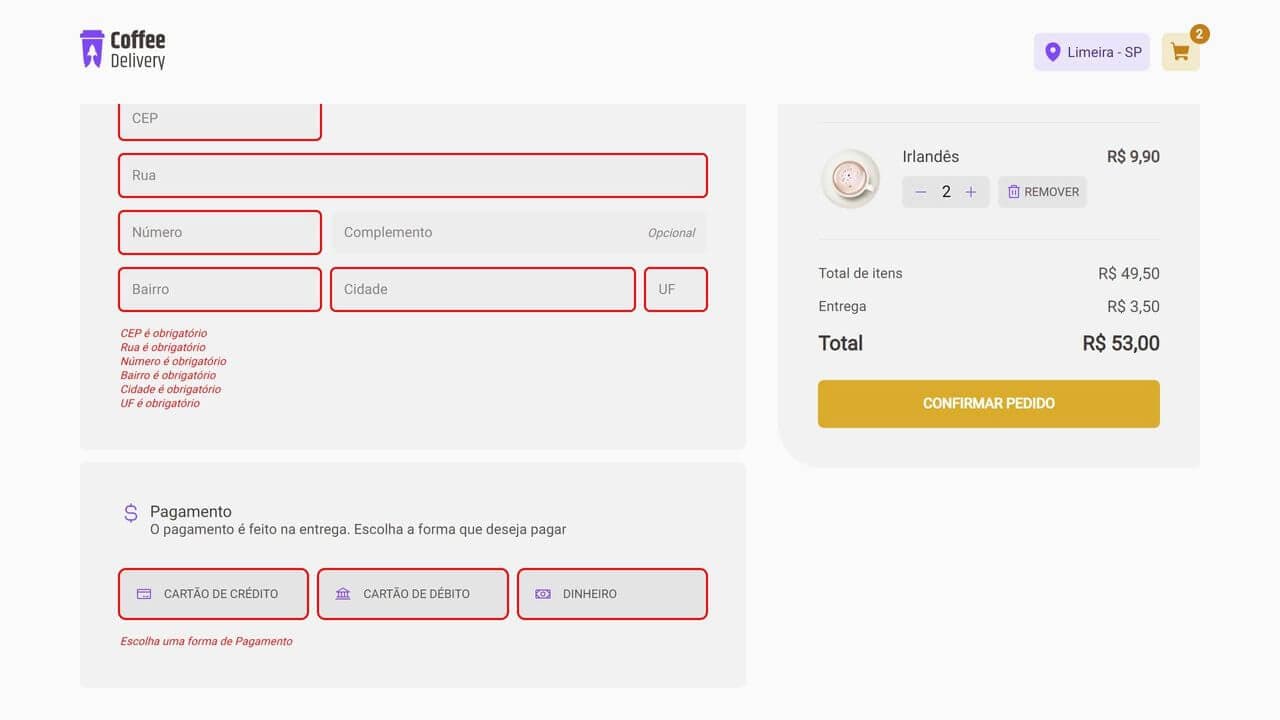
Task: Select Cartão de Crédito as payment method
Action: click(213, 593)
